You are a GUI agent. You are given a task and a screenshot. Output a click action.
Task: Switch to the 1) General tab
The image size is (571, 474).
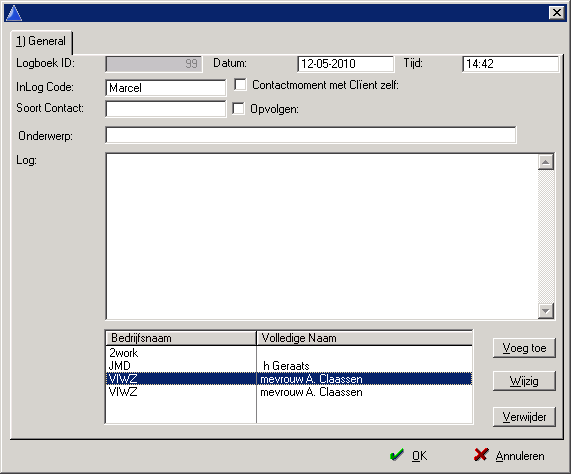point(41,42)
